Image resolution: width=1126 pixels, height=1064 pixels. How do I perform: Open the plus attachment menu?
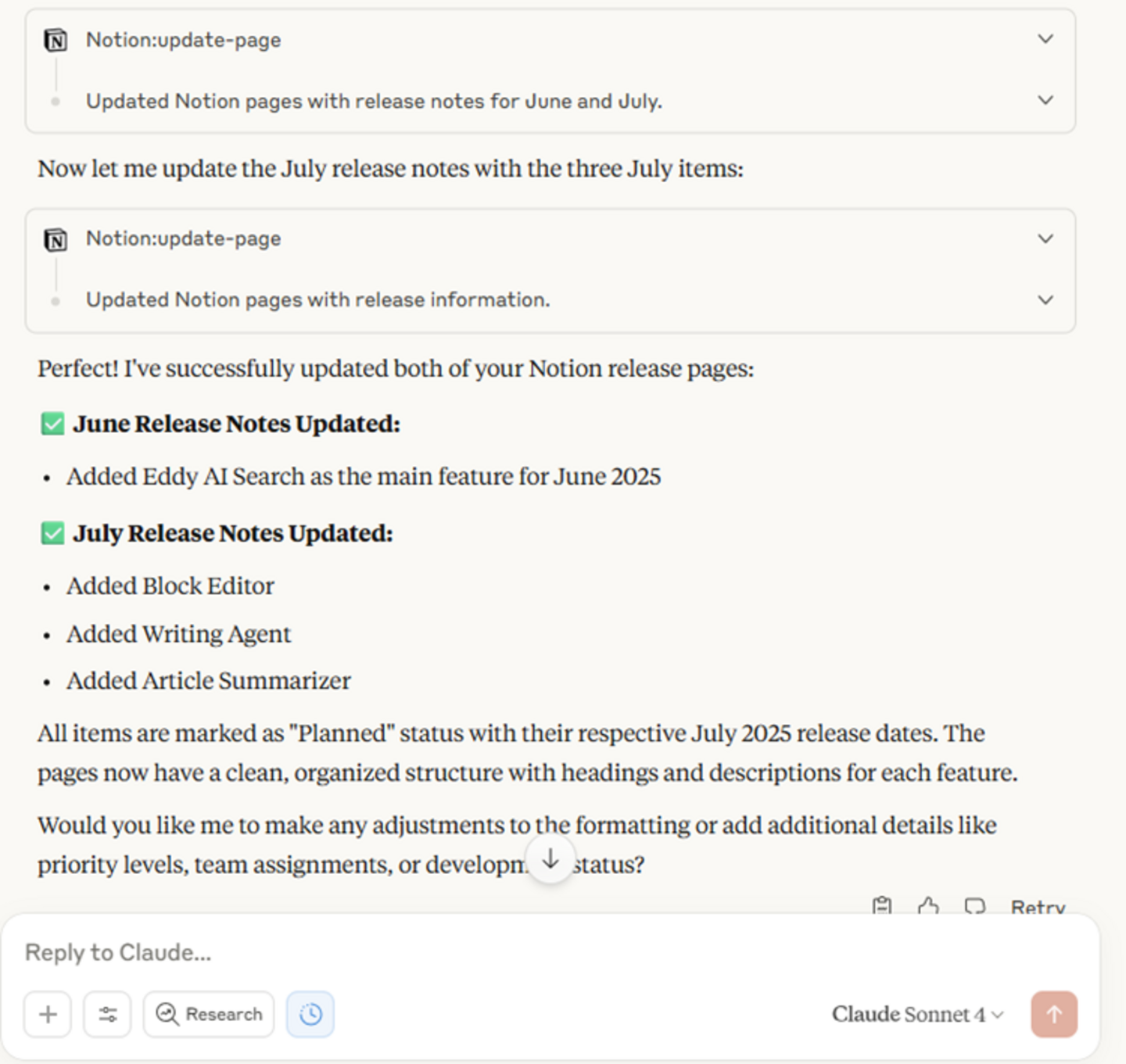point(48,1014)
